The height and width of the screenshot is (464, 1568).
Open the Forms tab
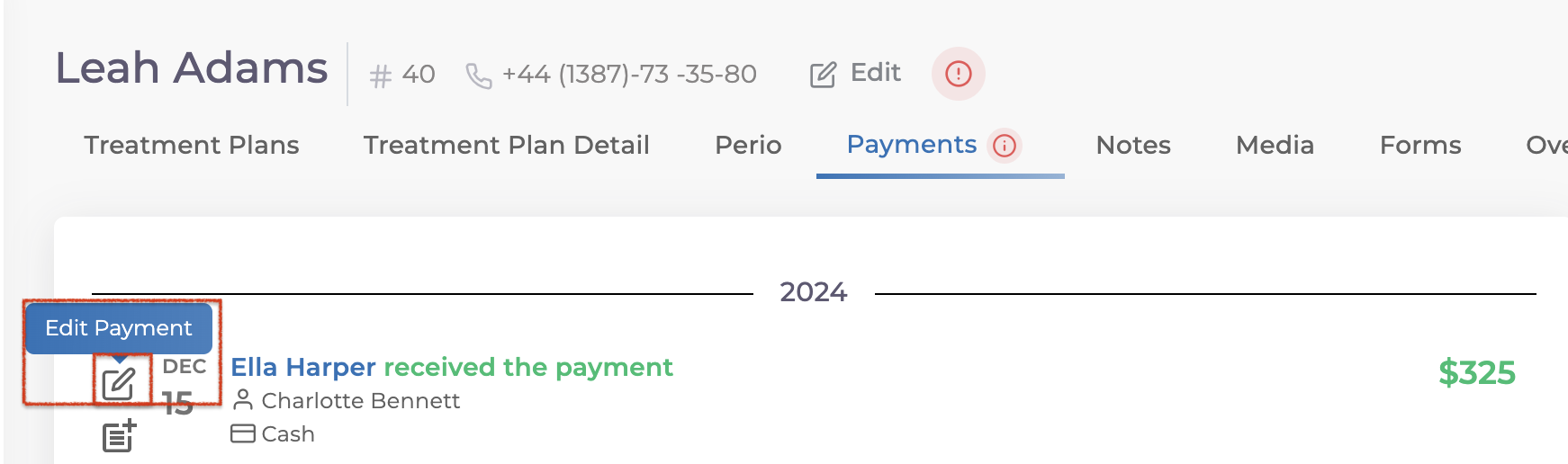point(1419,145)
